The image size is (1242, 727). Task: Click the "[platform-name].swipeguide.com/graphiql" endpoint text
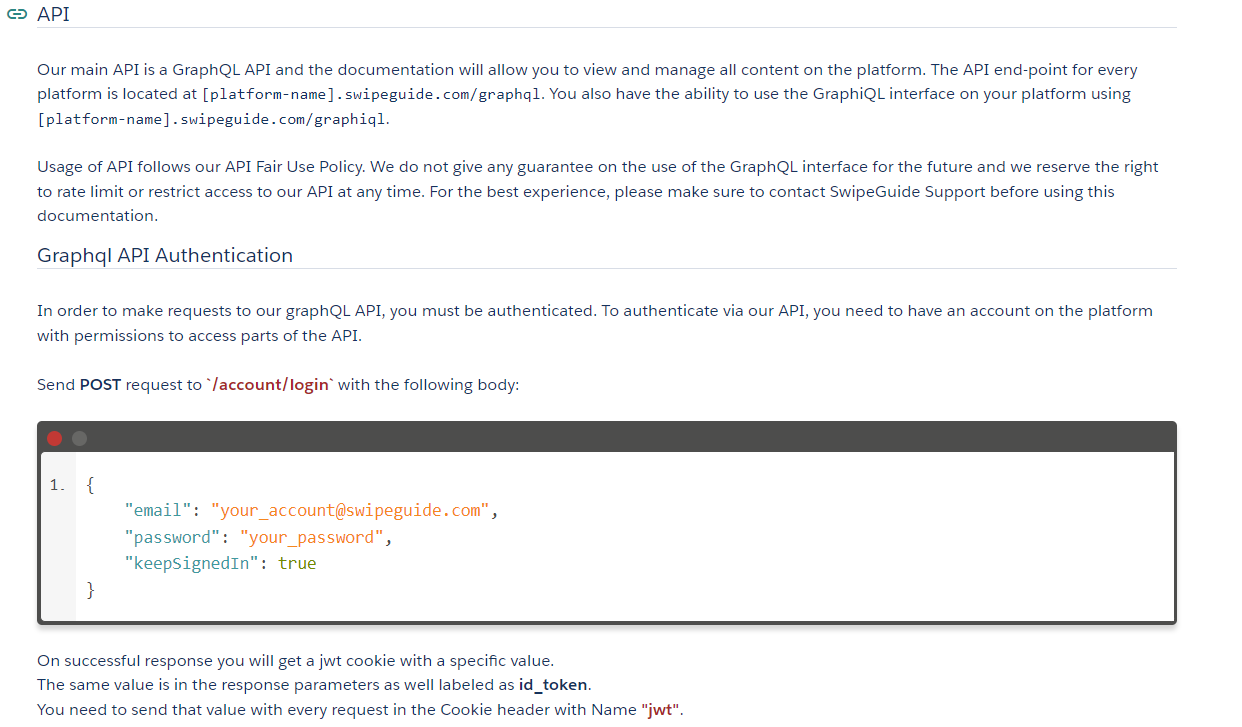[212, 119]
